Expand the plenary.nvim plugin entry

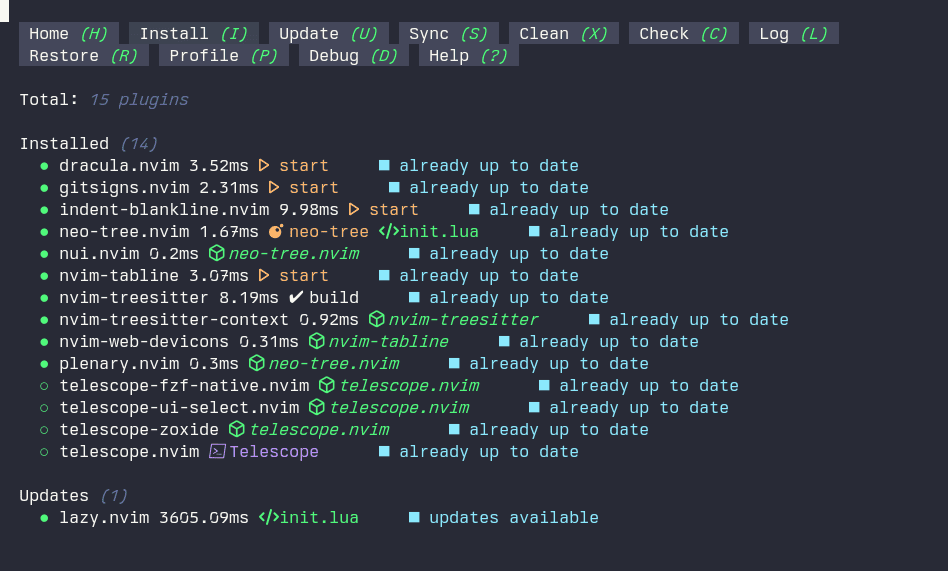(119, 364)
